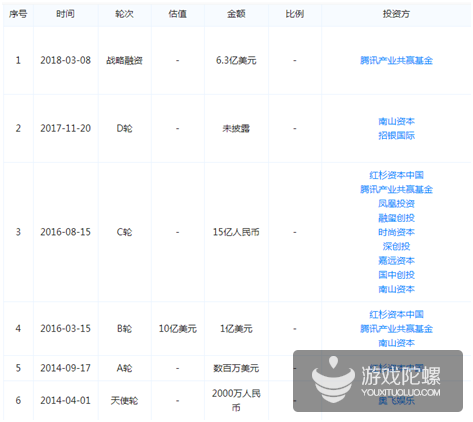Screen dimensions: 473x422
Task: Click the 时尚资本 investor link
Action: point(396,232)
